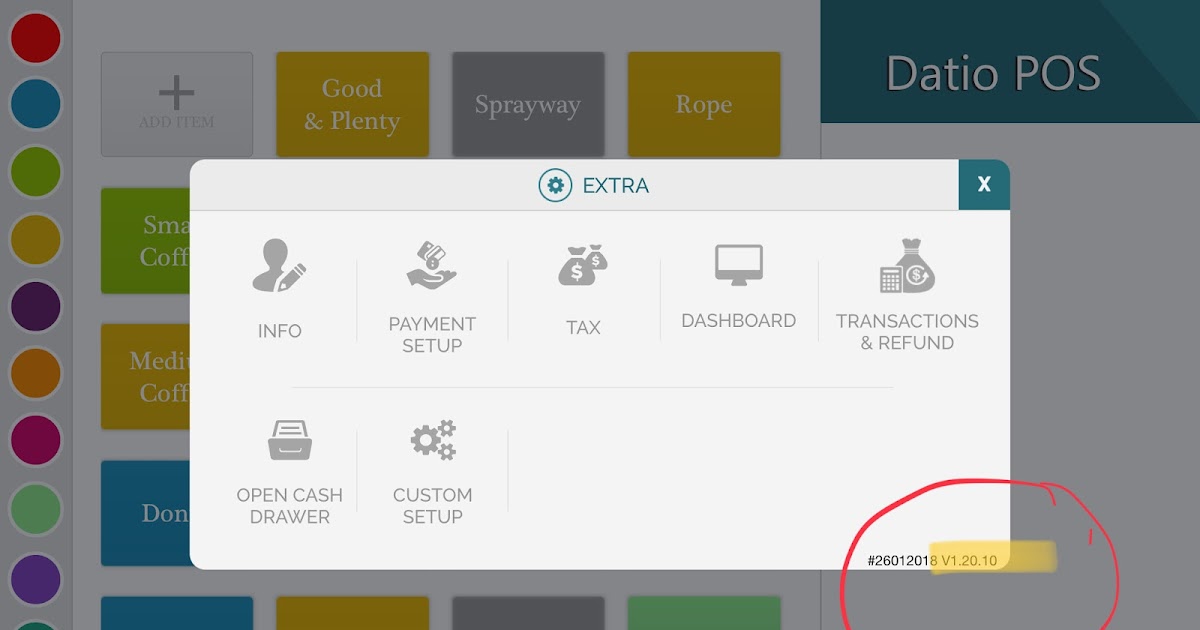Tap the Sprayway item button
This screenshot has height=630, width=1200.
(x=528, y=104)
